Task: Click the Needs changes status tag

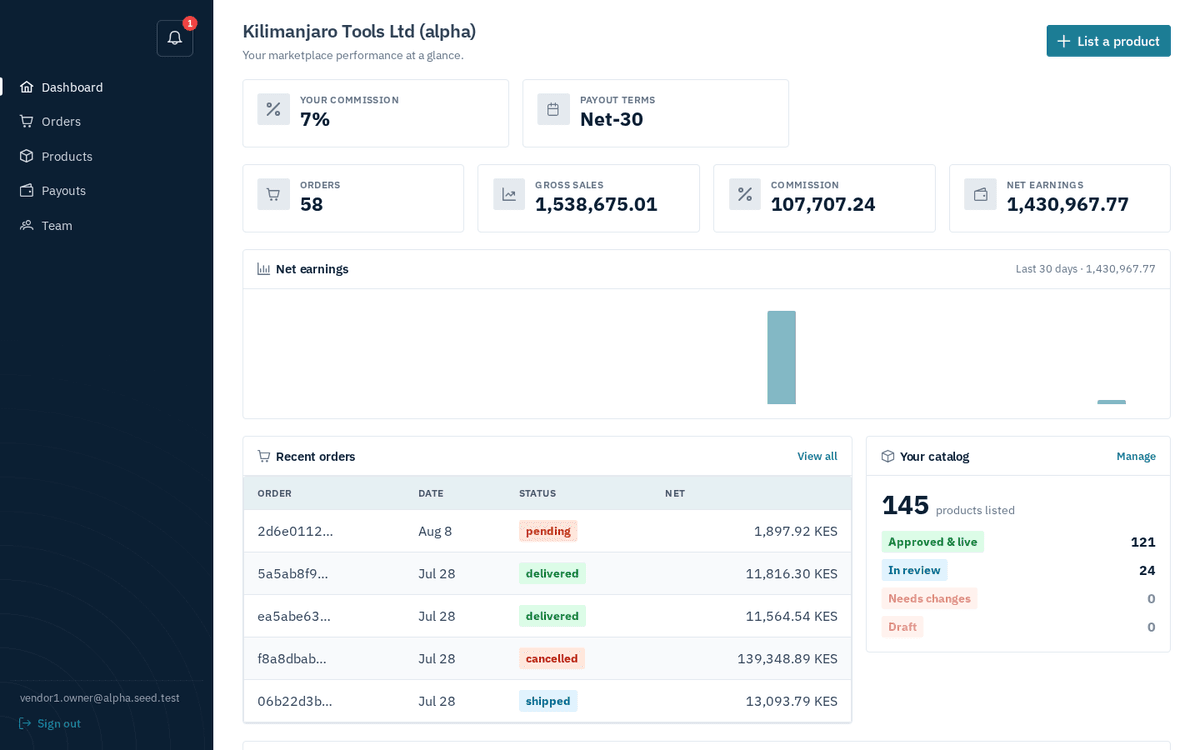Action: [929, 598]
